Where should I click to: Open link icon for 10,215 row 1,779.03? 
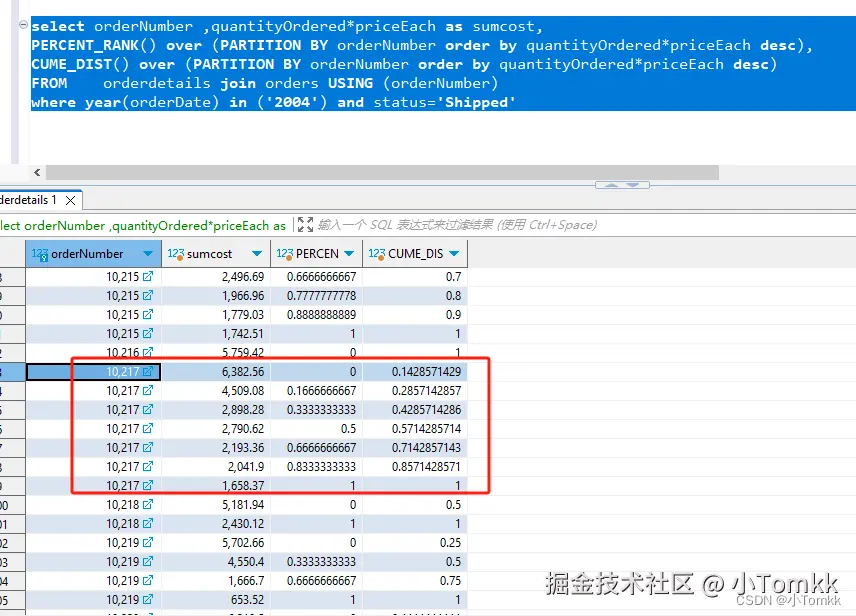pos(148,315)
